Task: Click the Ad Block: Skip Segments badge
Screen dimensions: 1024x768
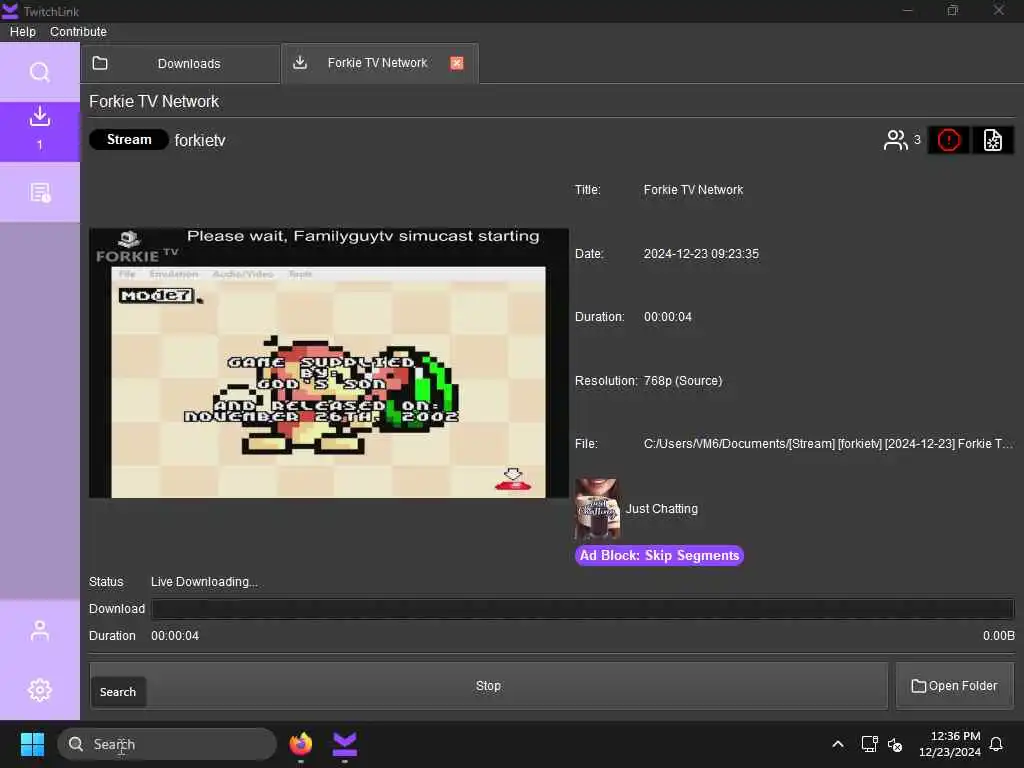Action: [659, 556]
